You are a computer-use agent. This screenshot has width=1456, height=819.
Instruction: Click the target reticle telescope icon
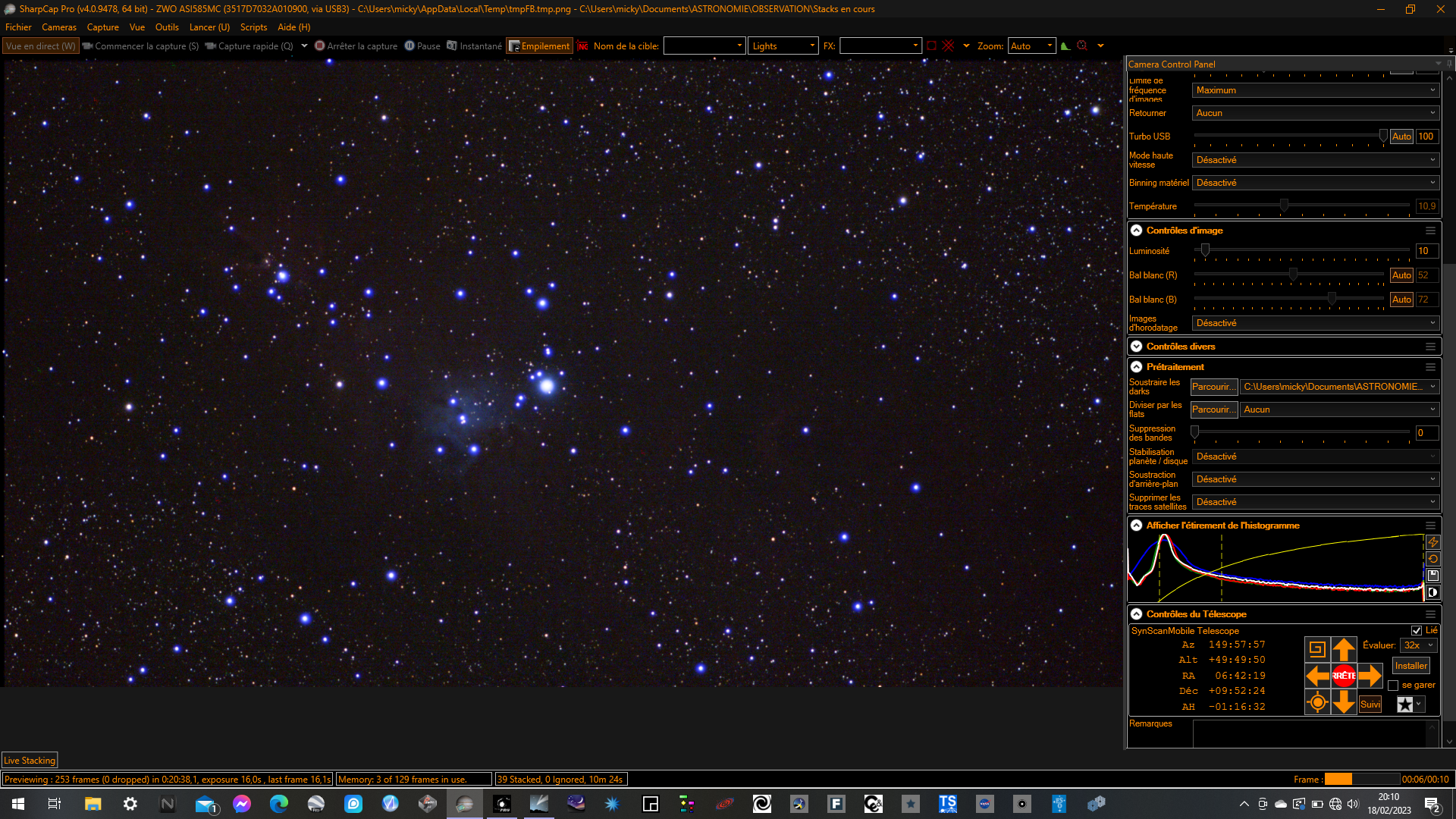click(1317, 702)
